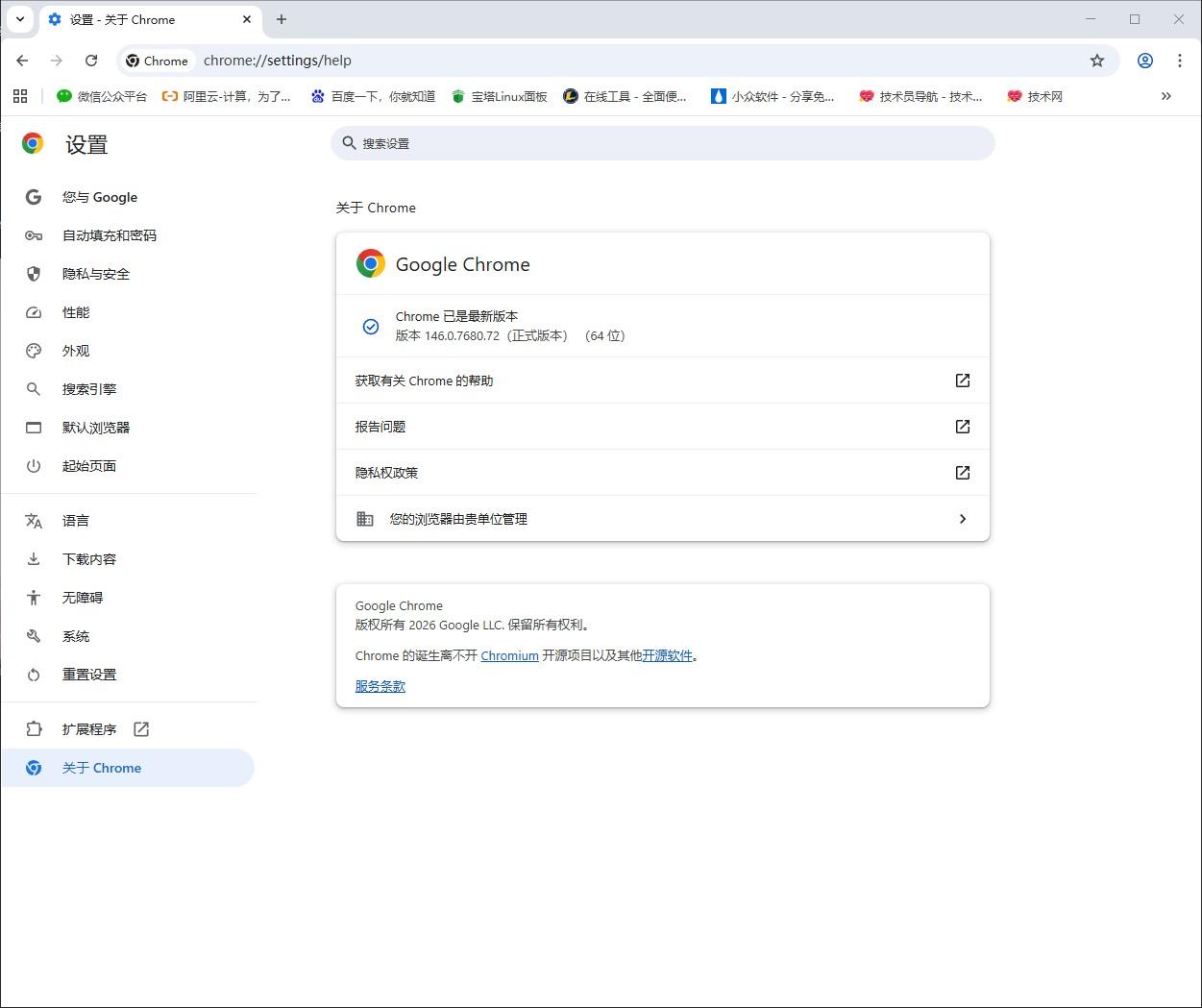Screen dimensions: 1202x1008
Task: Click the external link icon beside 隐私权政策
Action: pyautogui.click(x=962, y=473)
